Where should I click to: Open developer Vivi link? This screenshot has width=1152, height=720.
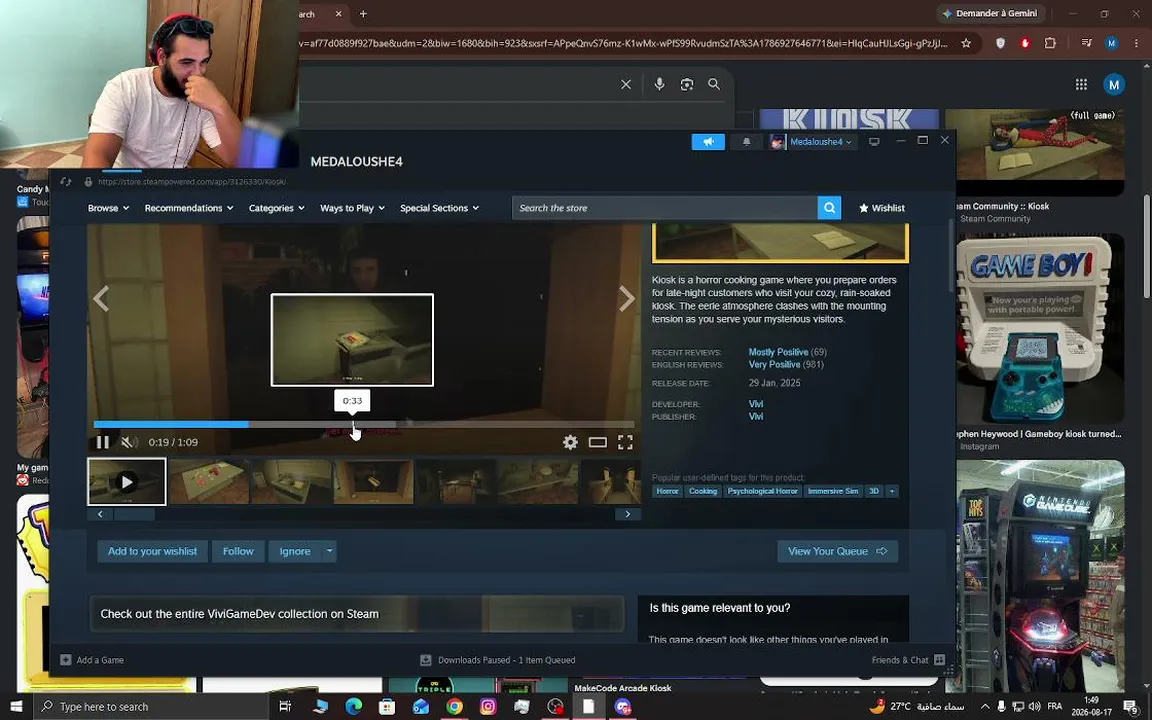tap(755, 404)
